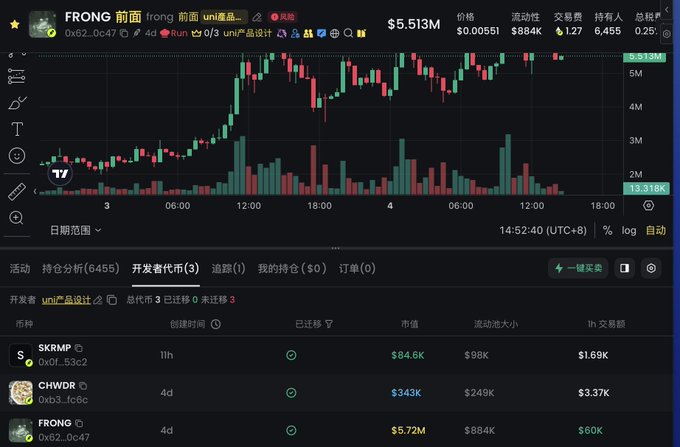Copy the FRONG address in table row
The image size is (680, 447).
pyautogui.click(x=79, y=423)
